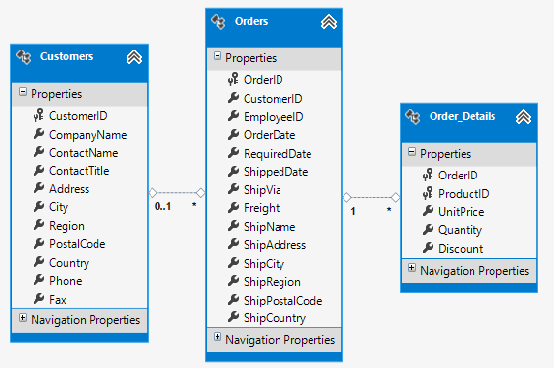
Task: Select the Orders-Order_Details association line
Action: pos(371,197)
